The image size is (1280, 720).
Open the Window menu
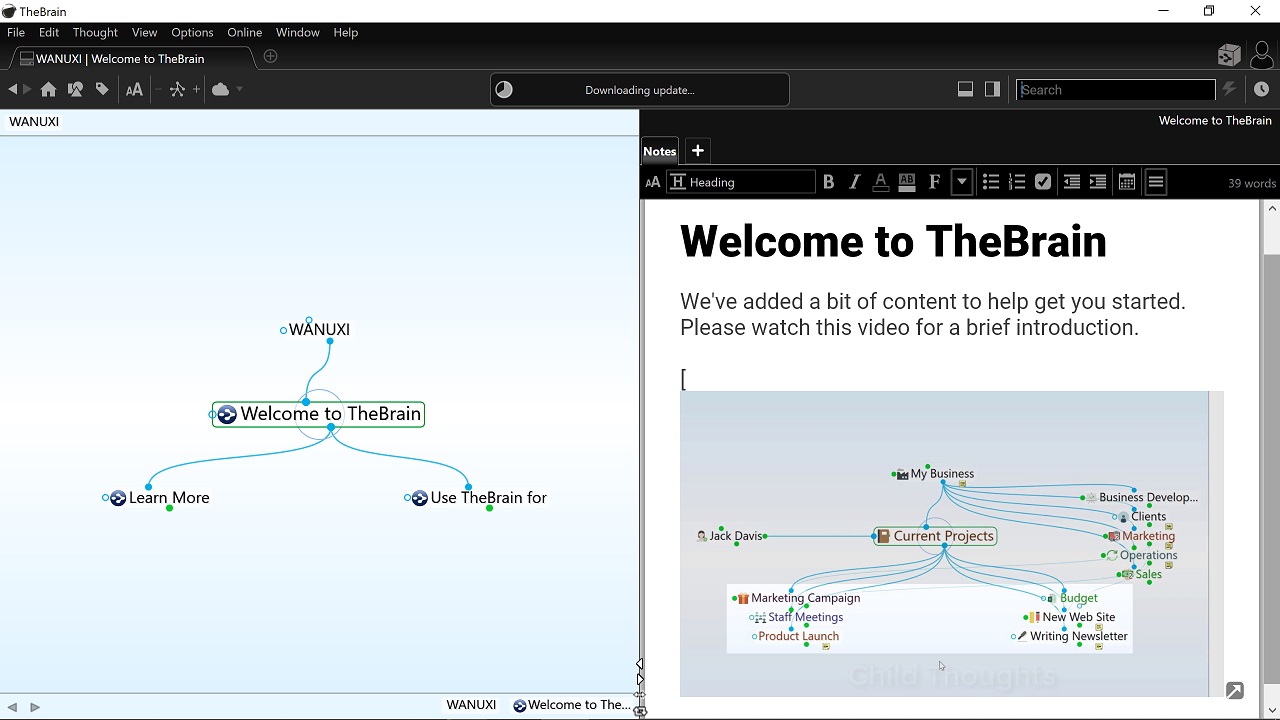click(x=297, y=32)
